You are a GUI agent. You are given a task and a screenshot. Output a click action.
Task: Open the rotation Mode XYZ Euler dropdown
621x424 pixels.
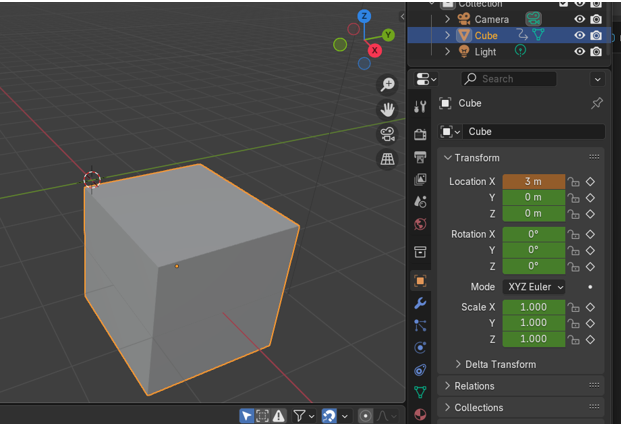click(534, 286)
